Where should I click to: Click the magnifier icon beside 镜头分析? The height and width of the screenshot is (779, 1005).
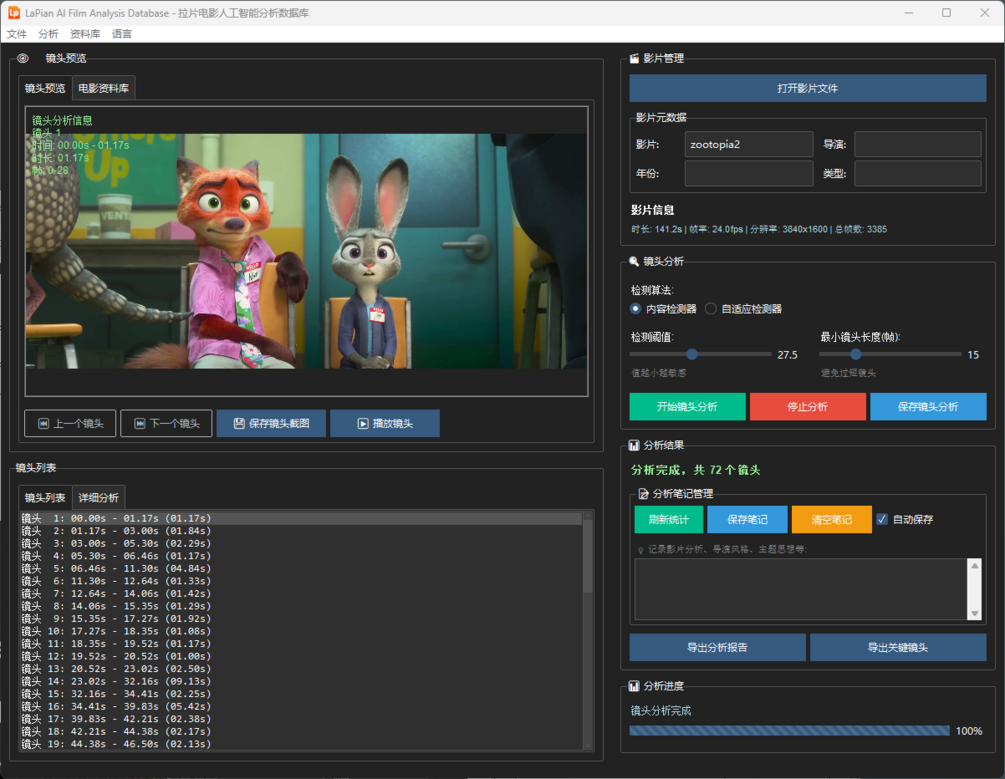tap(634, 262)
